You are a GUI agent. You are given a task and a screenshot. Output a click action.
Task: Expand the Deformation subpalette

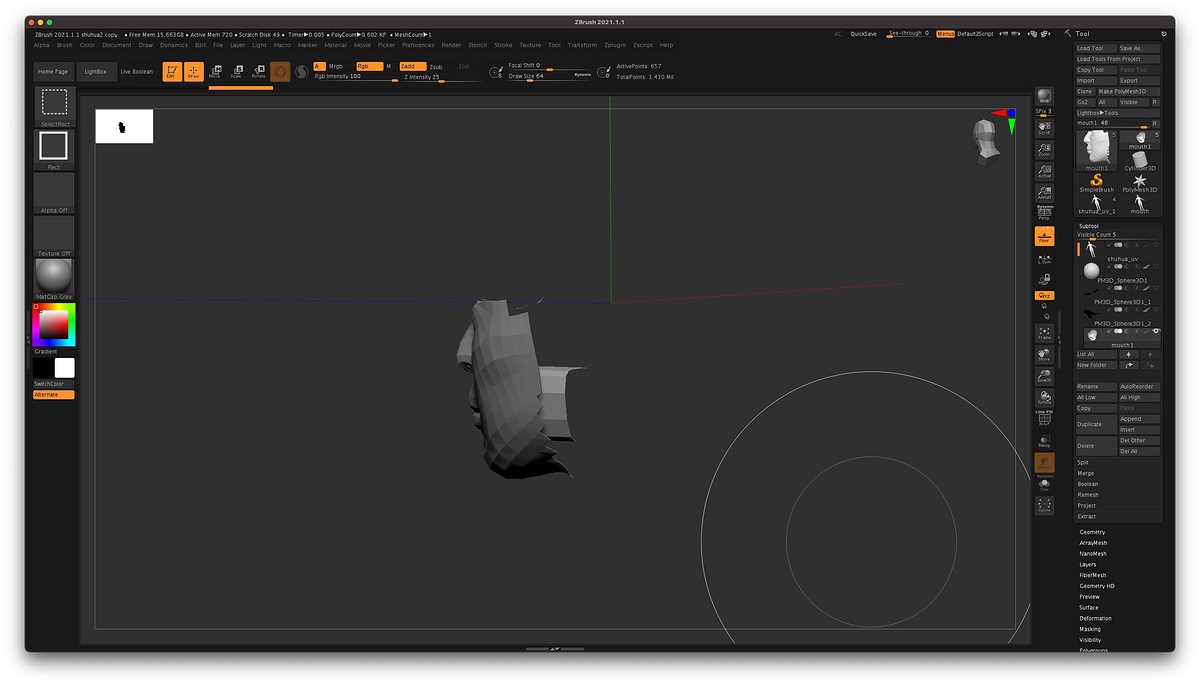coord(1095,619)
